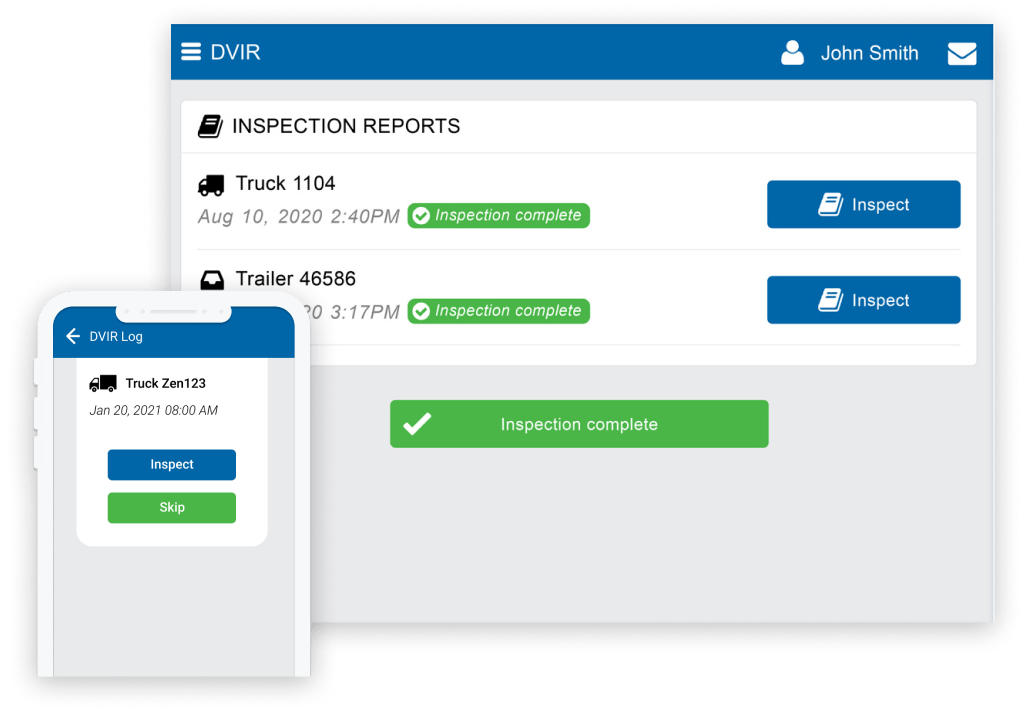The width and height of the screenshot is (1025, 713).
Task: Click the Truck 1104 truck icon
Action: point(210,186)
